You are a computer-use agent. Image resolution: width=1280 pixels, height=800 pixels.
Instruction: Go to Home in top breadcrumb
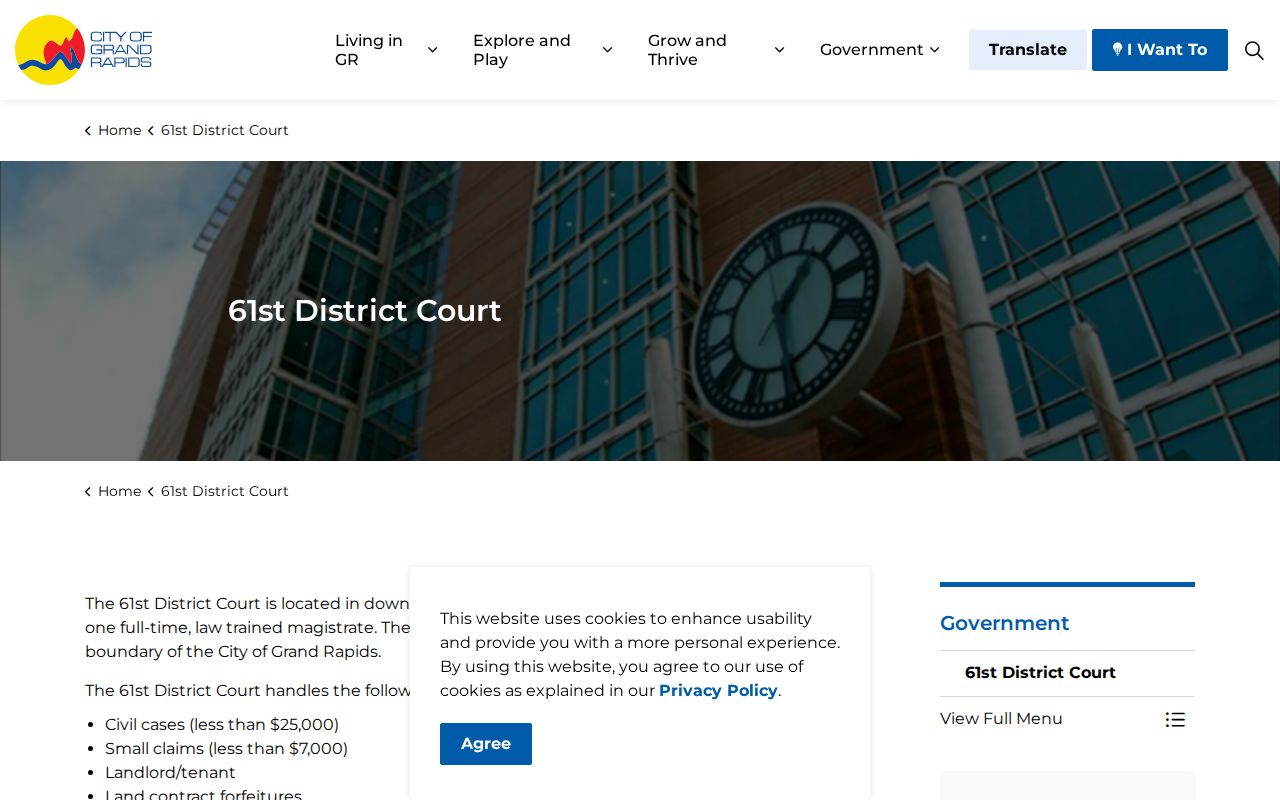click(x=120, y=130)
